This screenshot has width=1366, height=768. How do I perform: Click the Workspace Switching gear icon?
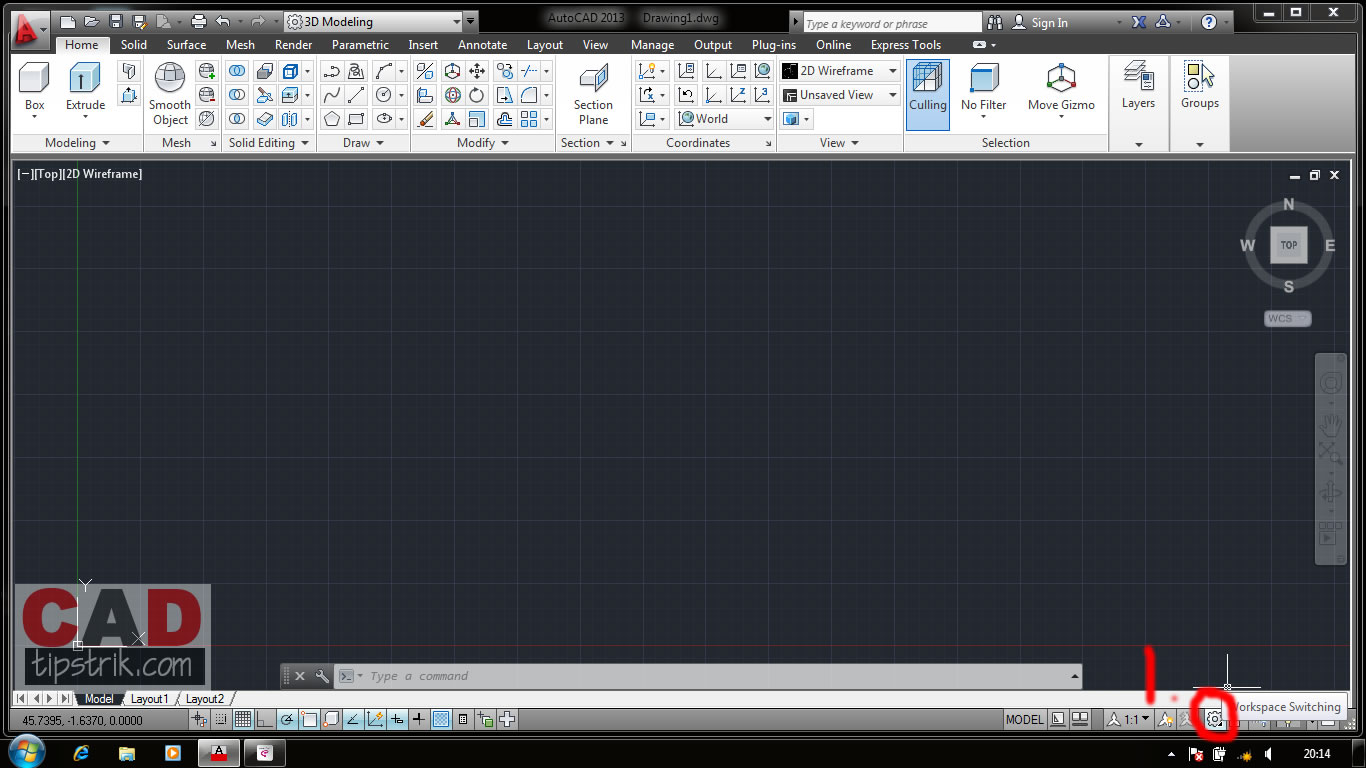1215,718
